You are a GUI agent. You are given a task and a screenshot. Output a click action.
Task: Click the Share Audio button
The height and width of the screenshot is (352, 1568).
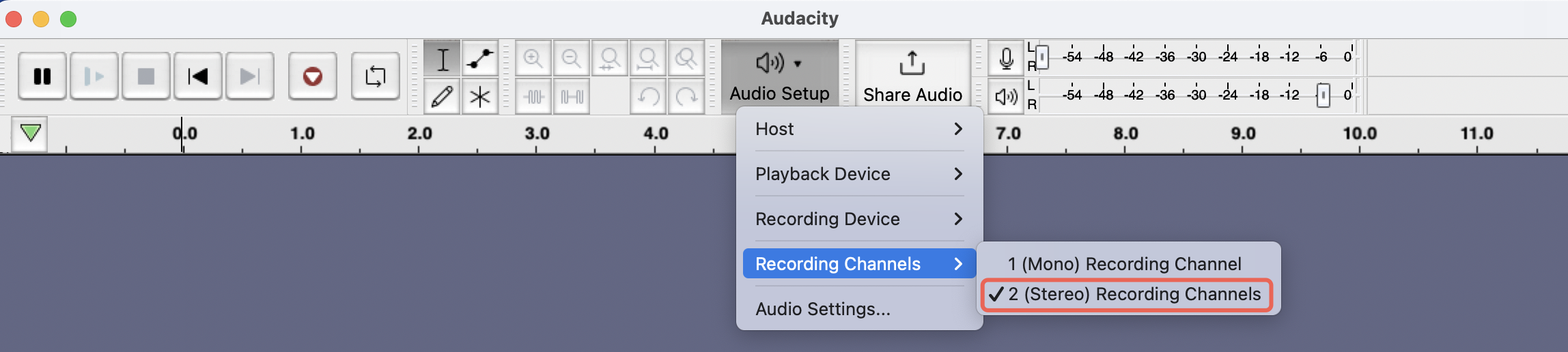point(912,76)
